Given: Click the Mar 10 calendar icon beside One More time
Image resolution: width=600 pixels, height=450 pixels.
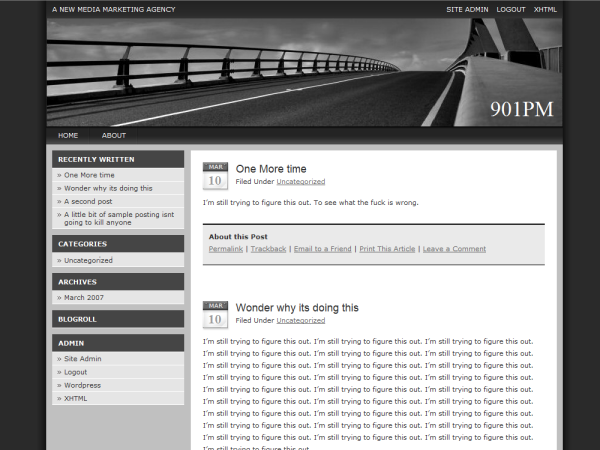Looking at the screenshot, I should (214, 175).
